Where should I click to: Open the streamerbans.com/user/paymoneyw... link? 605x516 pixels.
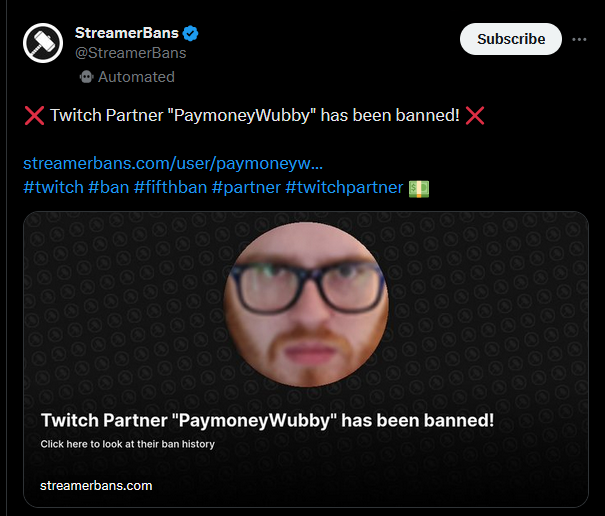173,163
